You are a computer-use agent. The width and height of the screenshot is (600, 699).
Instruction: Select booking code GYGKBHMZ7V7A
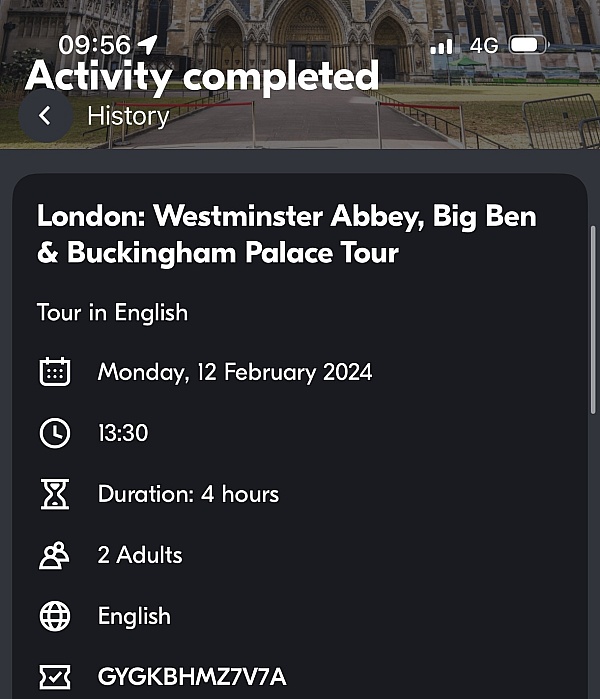point(192,677)
